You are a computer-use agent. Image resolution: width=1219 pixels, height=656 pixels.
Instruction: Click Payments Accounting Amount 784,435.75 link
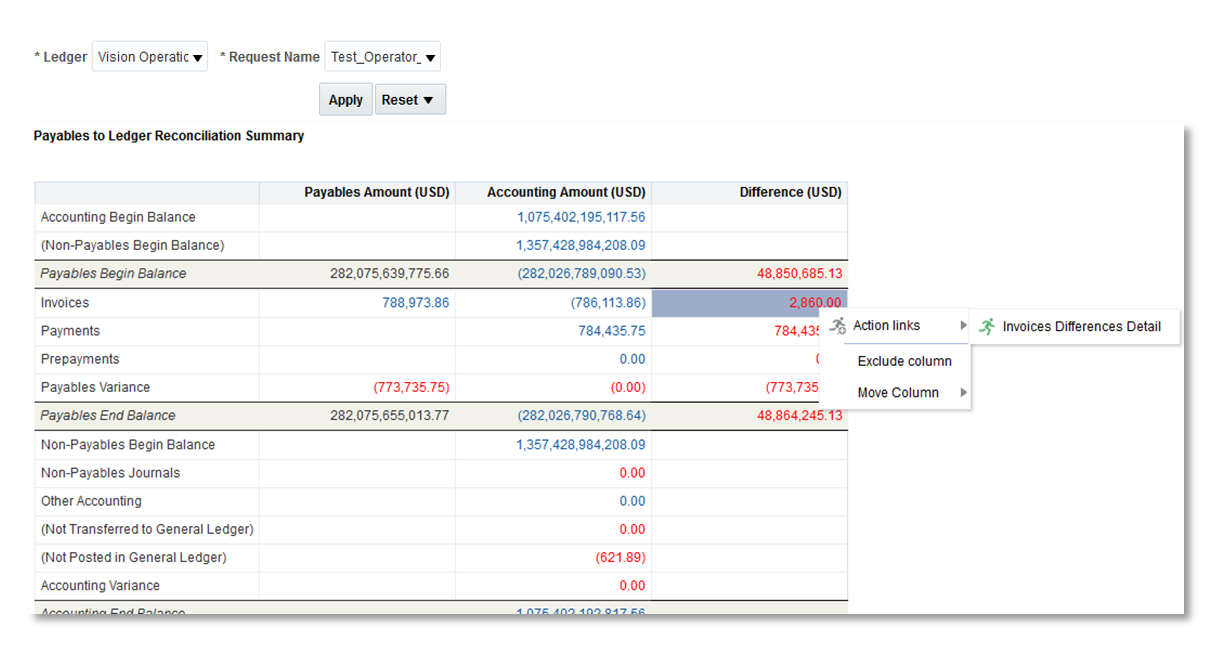tap(611, 330)
